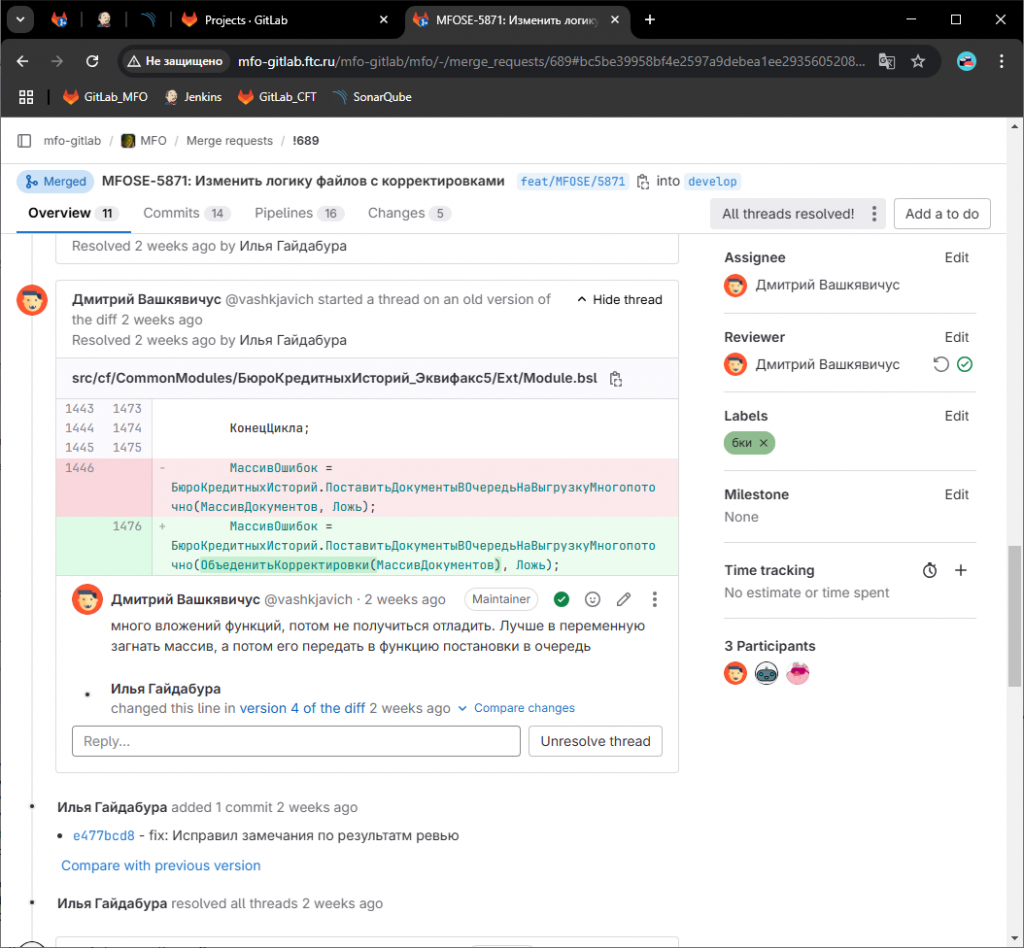
Task: Open the develop branch link
Action: (712, 182)
